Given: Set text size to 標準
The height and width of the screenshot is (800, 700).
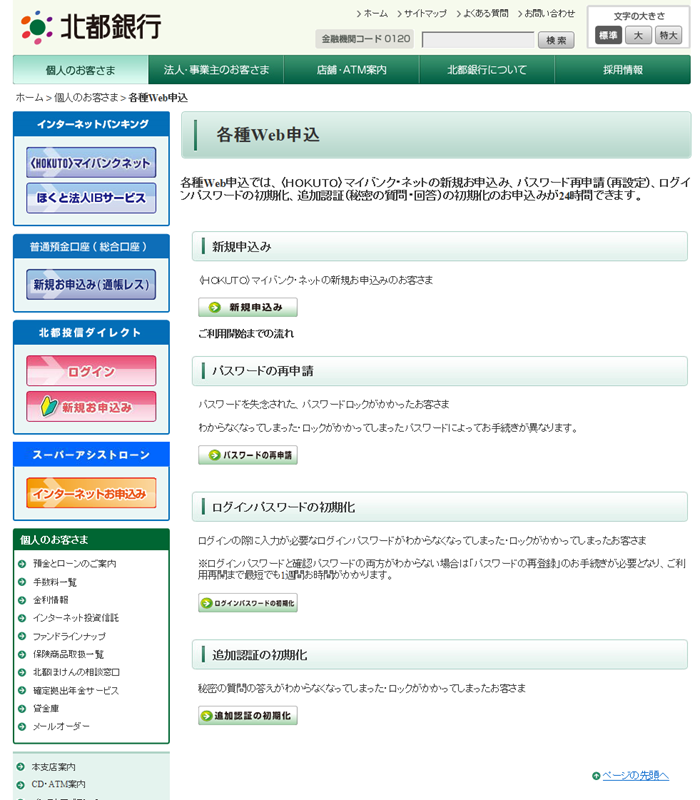Looking at the screenshot, I should point(608,35).
